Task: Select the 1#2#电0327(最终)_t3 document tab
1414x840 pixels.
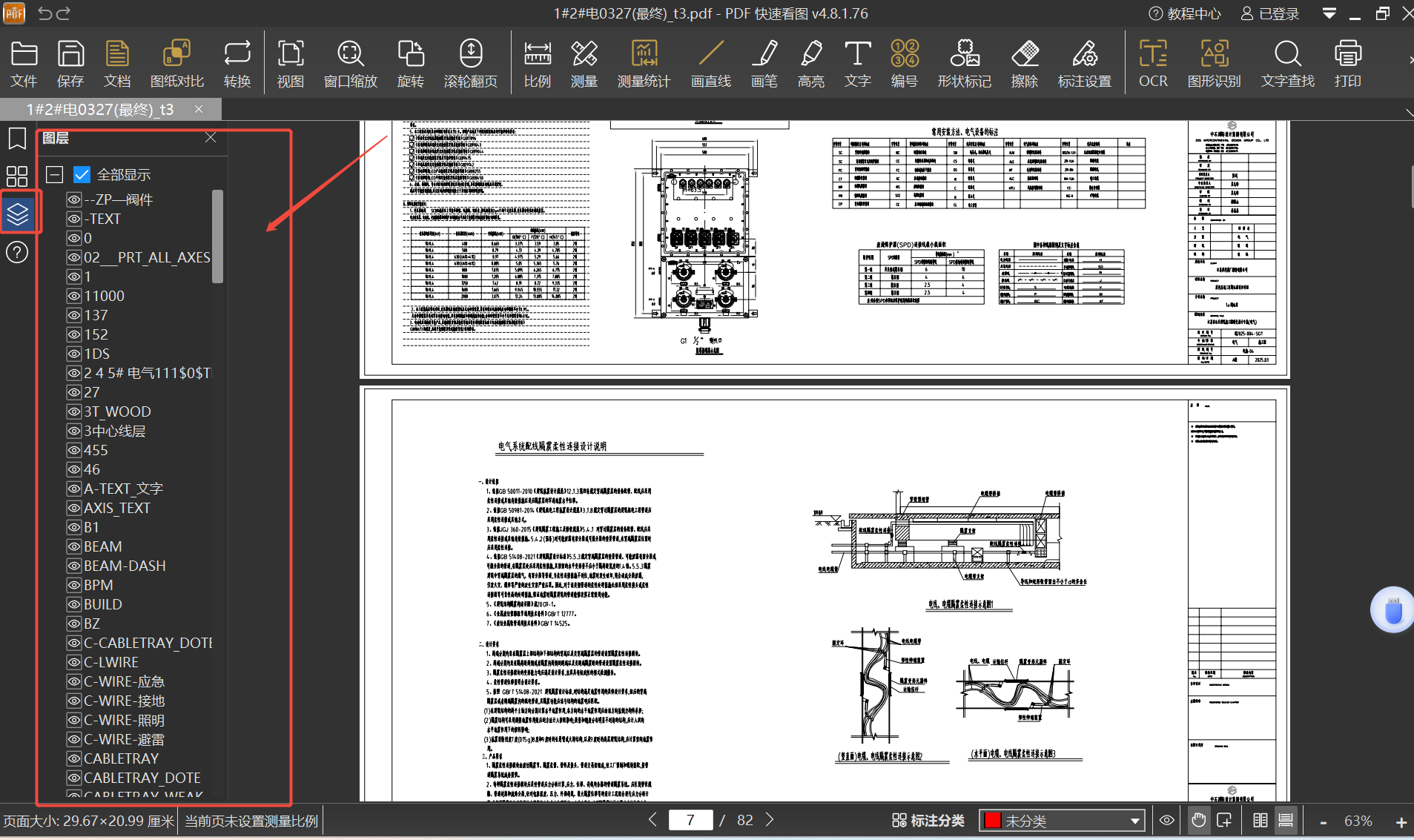Action: pos(100,110)
